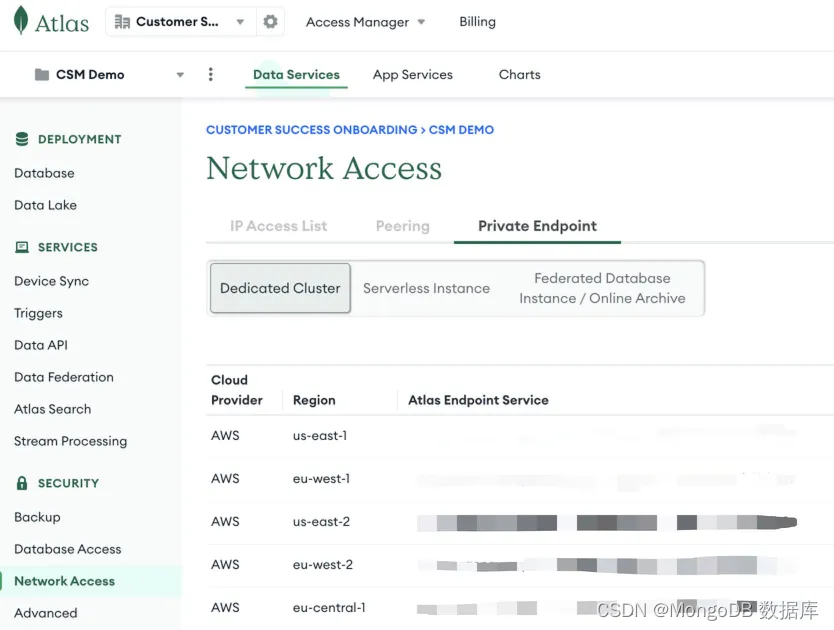834x630 pixels.
Task: Open Backup in sidebar
Action: point(37,517)
